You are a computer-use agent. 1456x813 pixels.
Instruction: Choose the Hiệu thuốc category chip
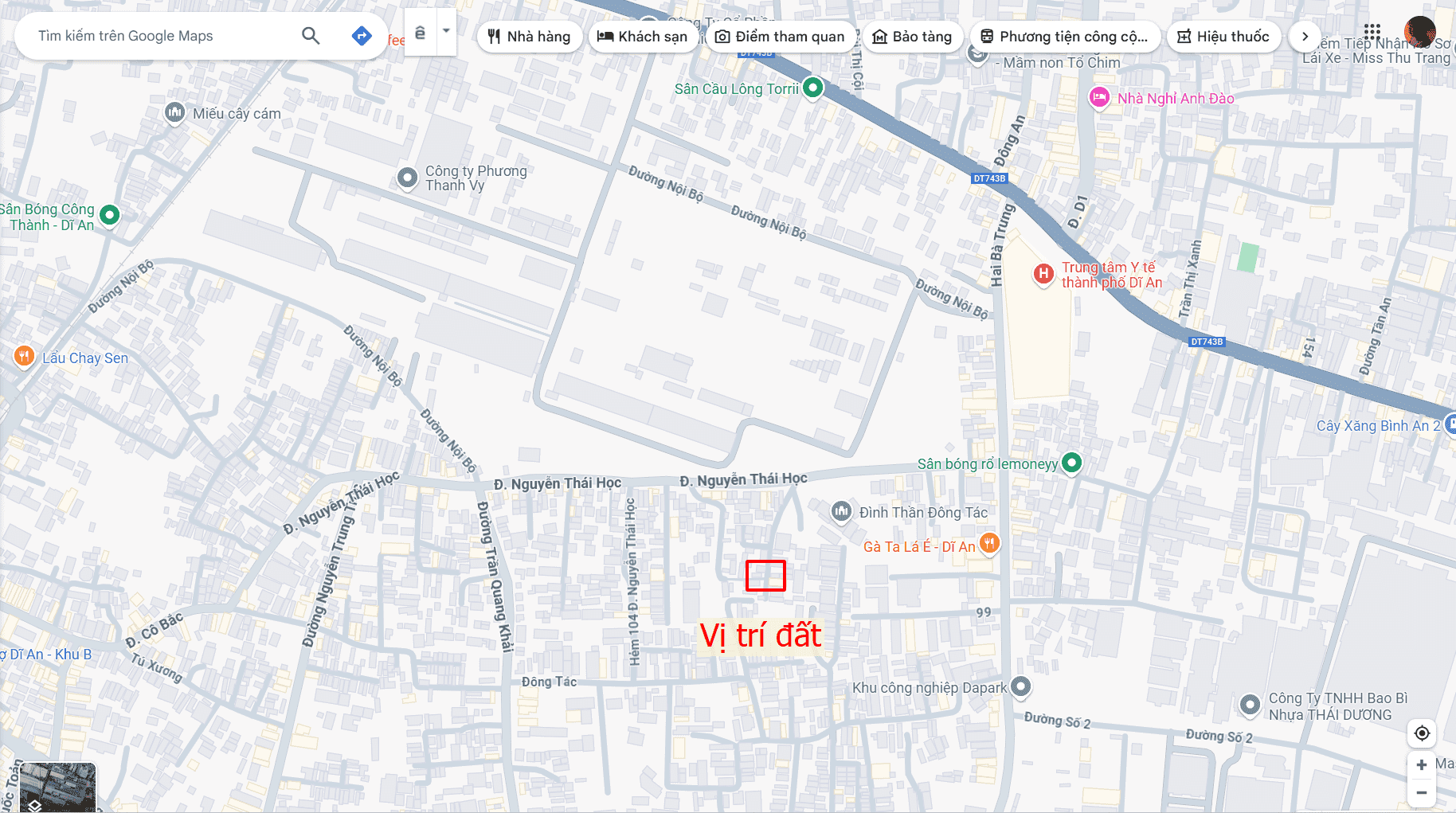(x=1223, y=37)
